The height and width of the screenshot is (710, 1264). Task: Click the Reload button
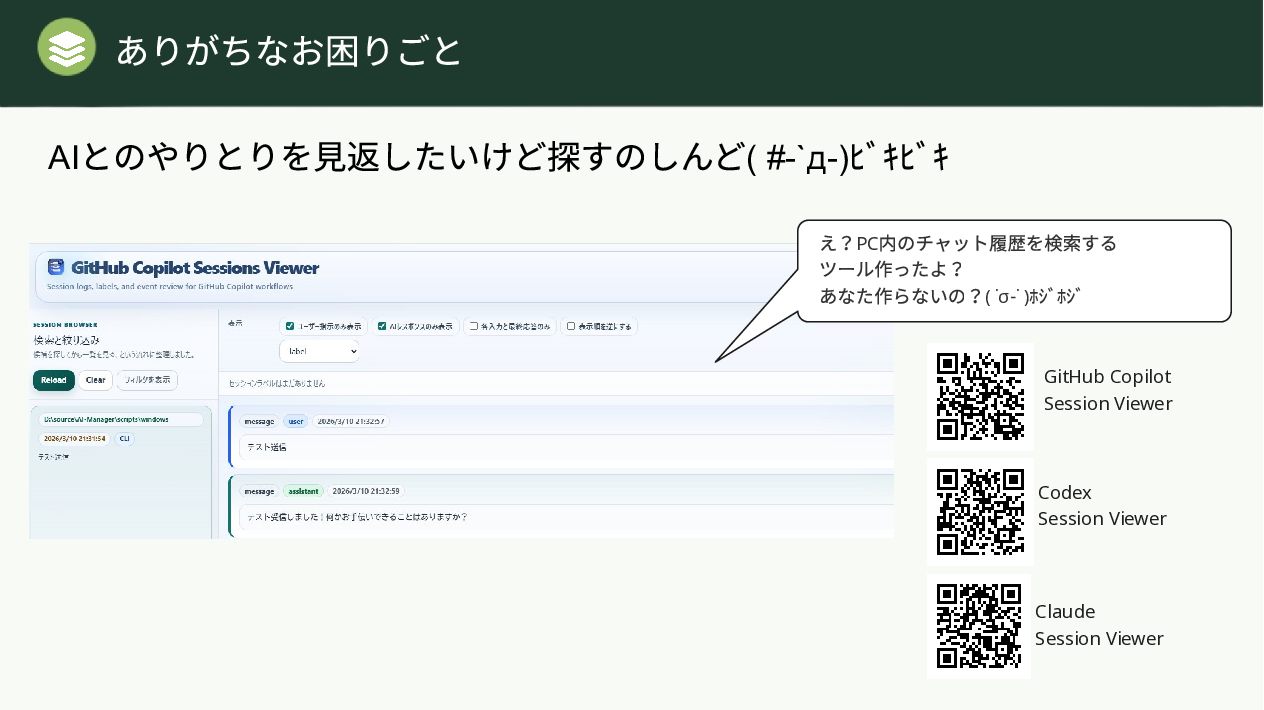54,380
